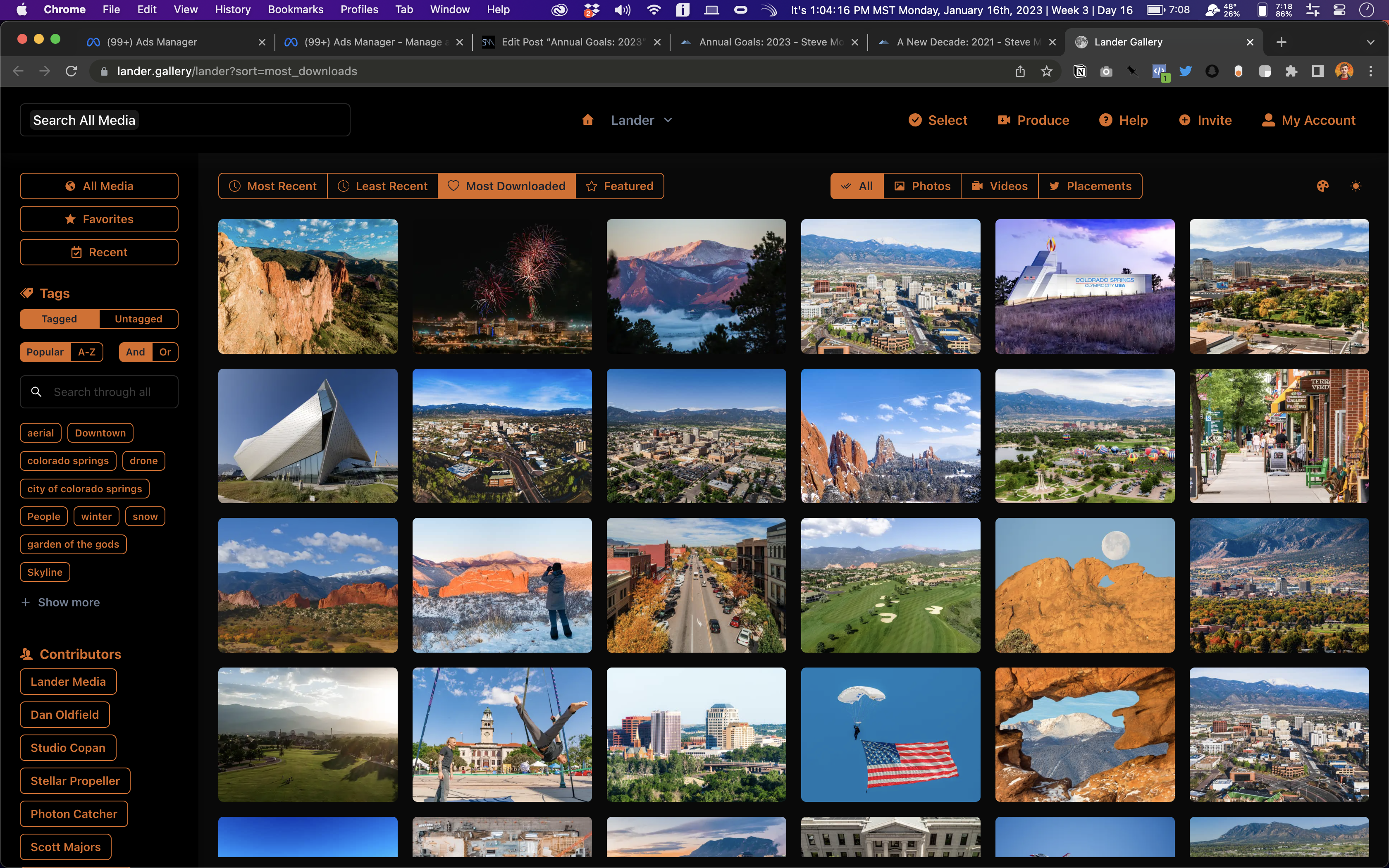Open Chrome tab search chevron
The width and height of the screenshot is (1389, 868).
click(1370, 42)
